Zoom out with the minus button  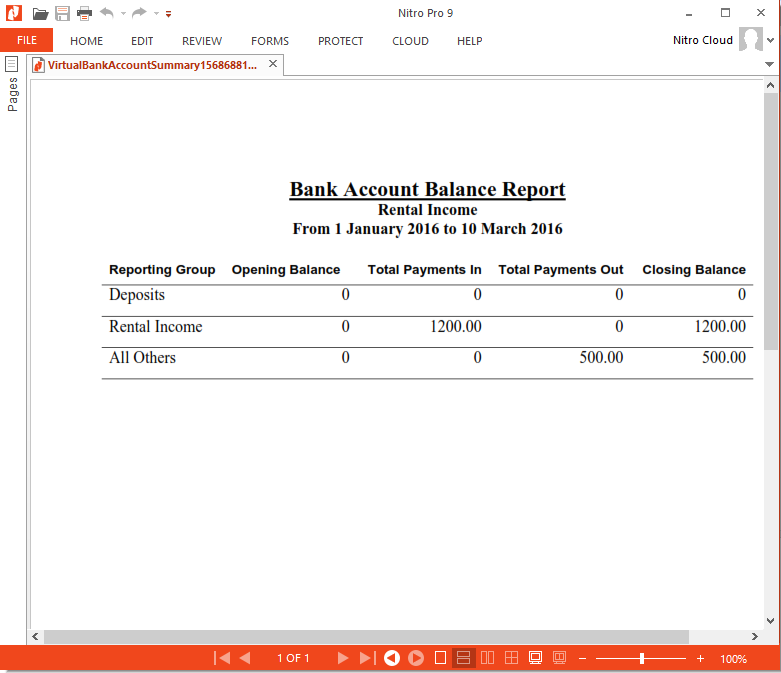pos(582,659)
